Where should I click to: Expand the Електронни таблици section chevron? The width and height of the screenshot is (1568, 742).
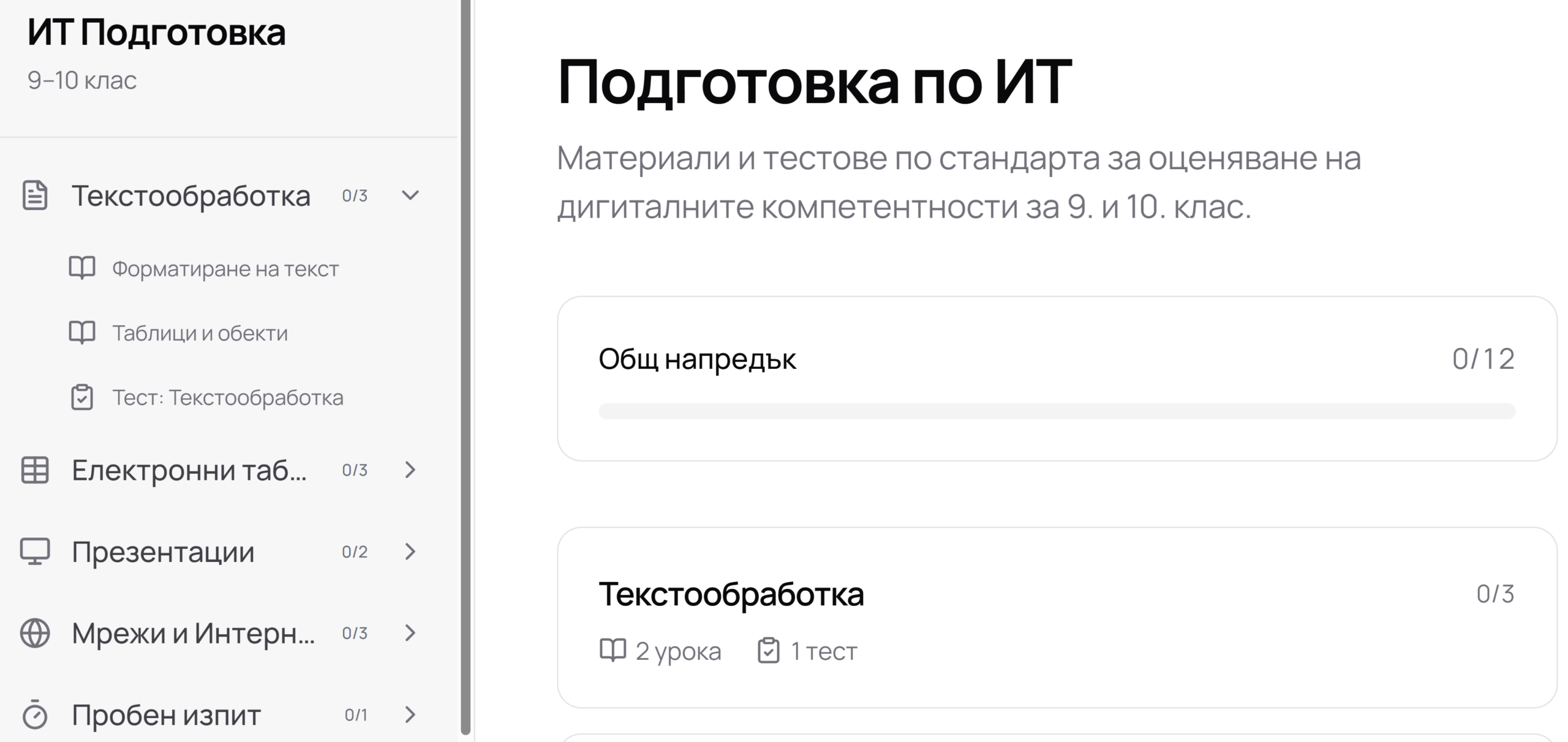(x=410, y=470)
